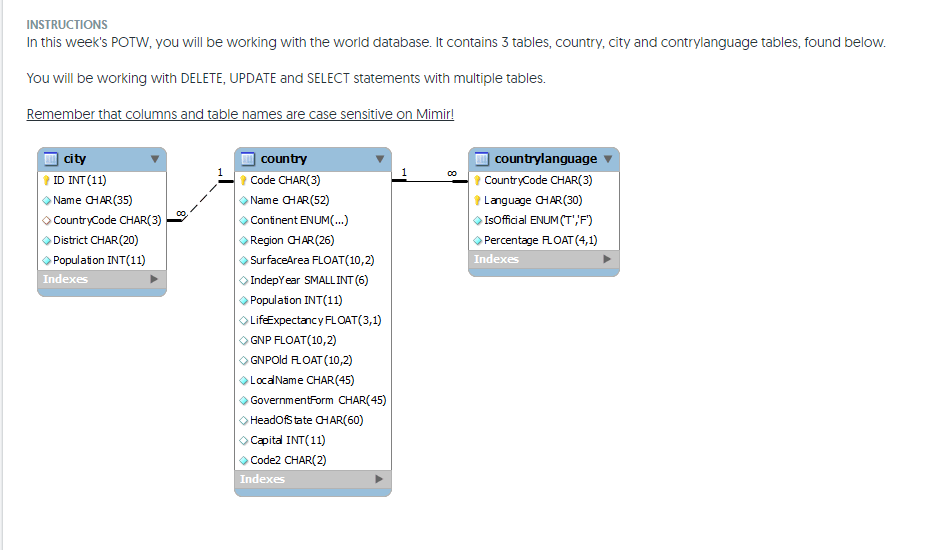Select the HeadOfState CHAR(60) column text
The height and width of the screenshot is (550, 942).
click(307, 420)
